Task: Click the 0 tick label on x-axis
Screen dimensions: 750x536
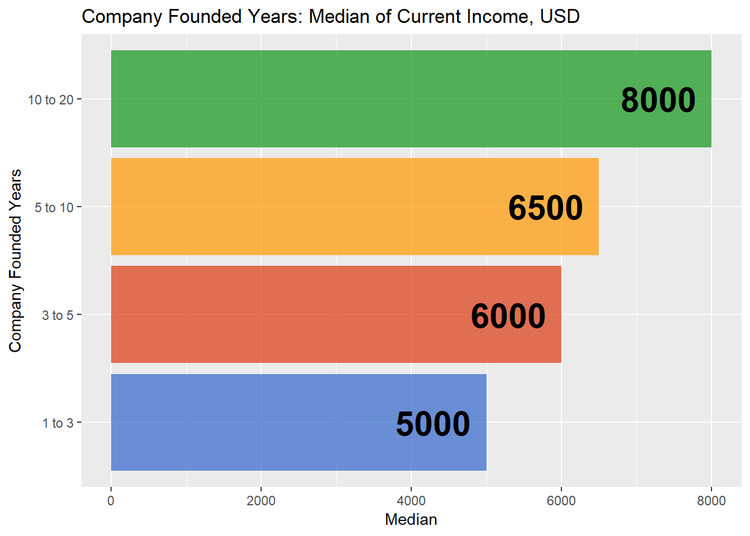Action: (111, 499)
